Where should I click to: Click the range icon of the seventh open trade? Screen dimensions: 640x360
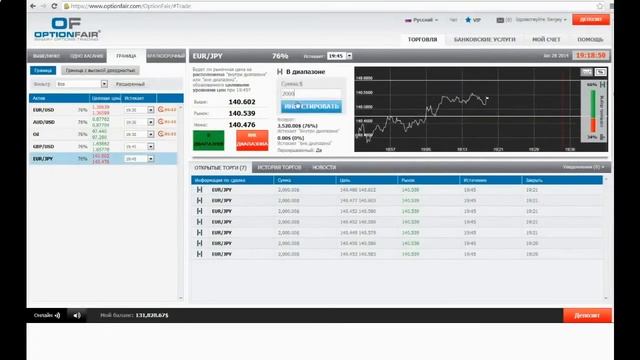tap(200, 254)
